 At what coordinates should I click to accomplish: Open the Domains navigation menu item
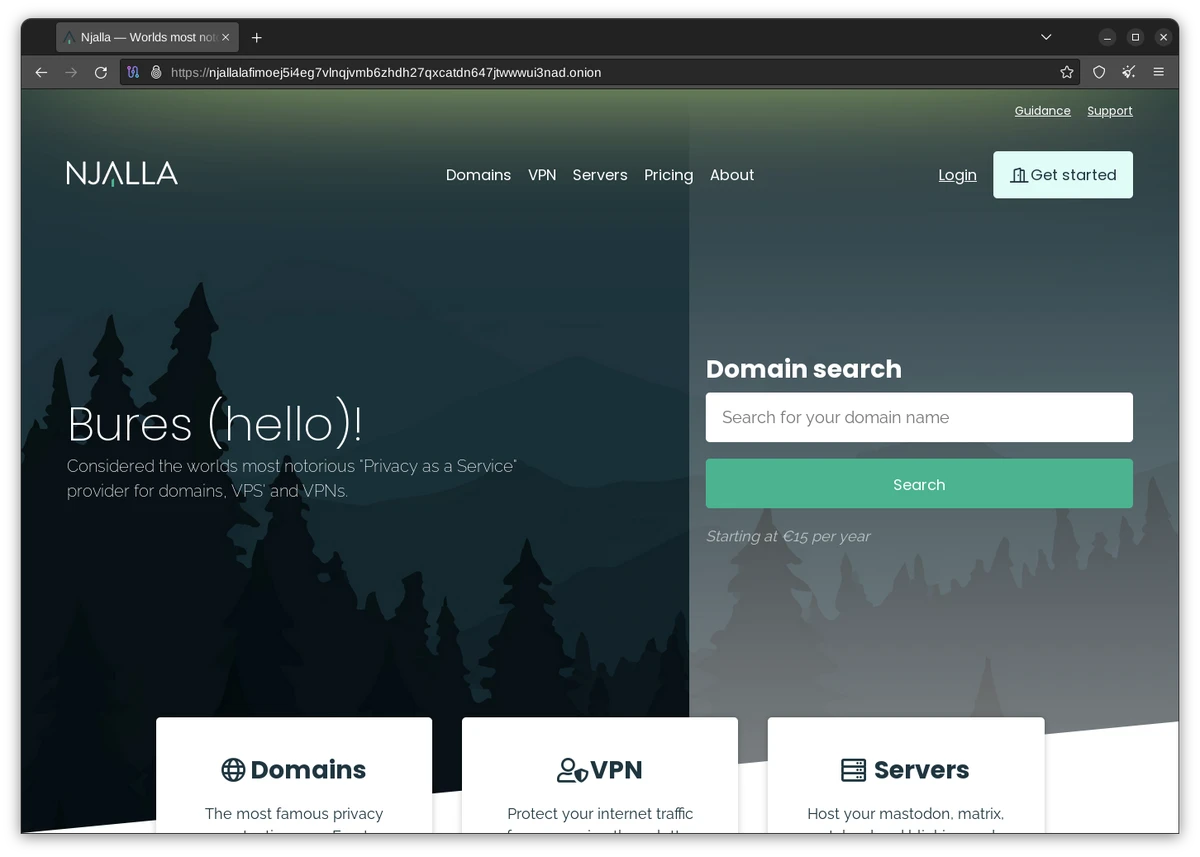478,175
